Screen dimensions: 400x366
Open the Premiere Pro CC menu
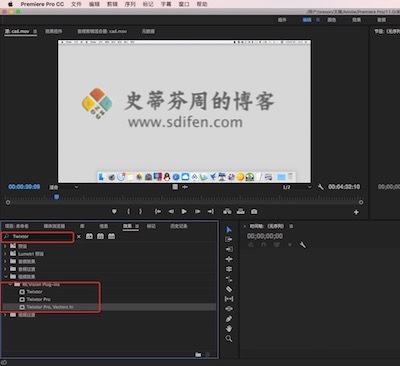point(42,4)
